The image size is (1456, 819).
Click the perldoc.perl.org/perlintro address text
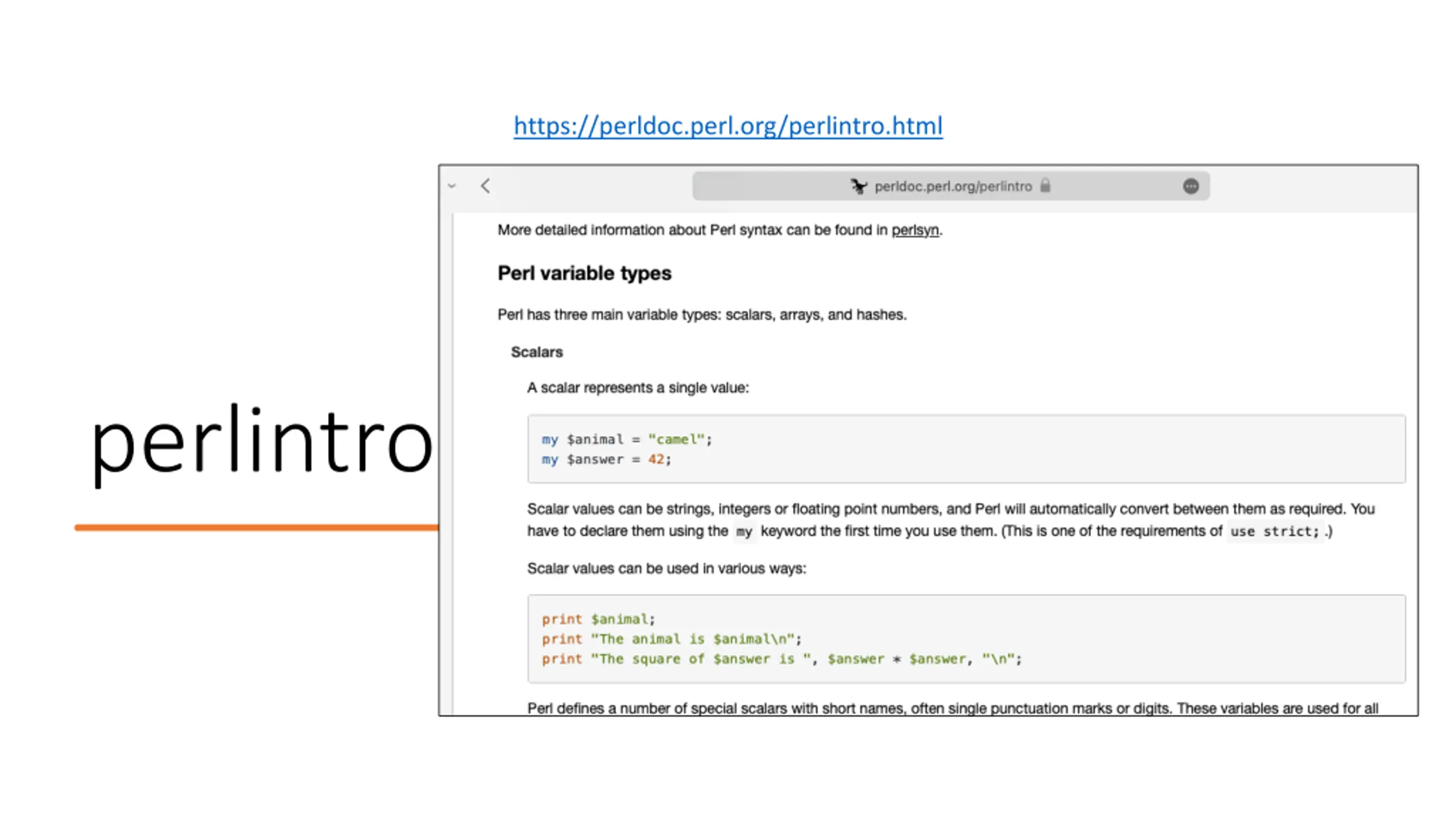pos(953,187)
